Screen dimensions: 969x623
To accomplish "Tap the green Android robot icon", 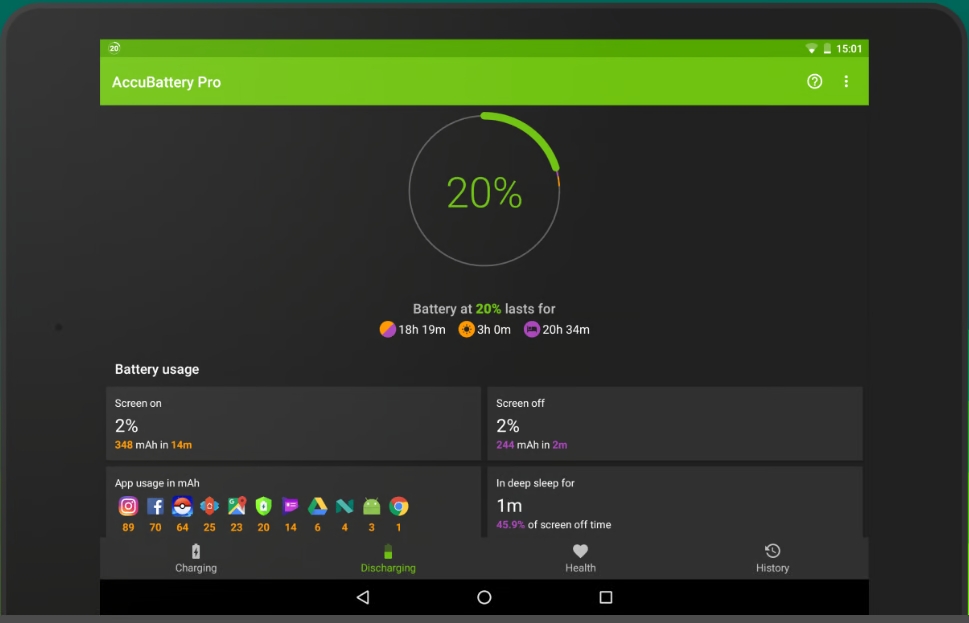I will click(x=371, y=506).
